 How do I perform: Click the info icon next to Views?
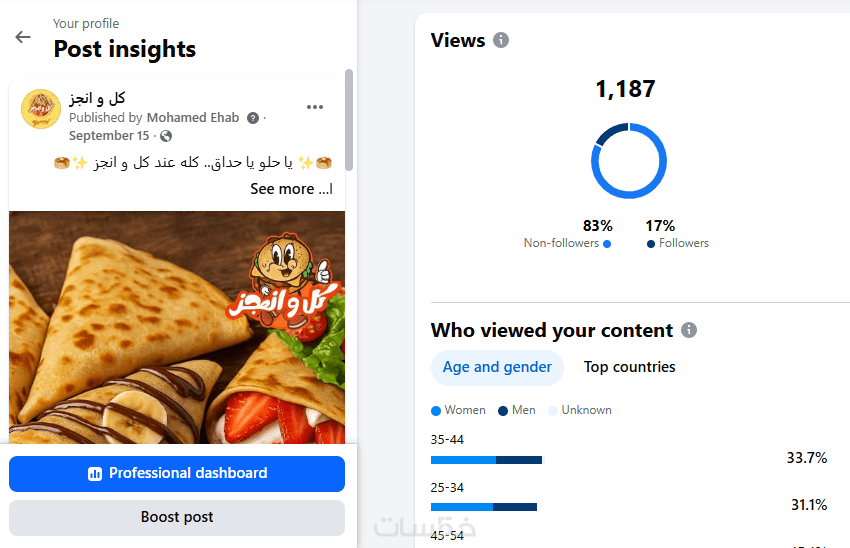point(501,41)
